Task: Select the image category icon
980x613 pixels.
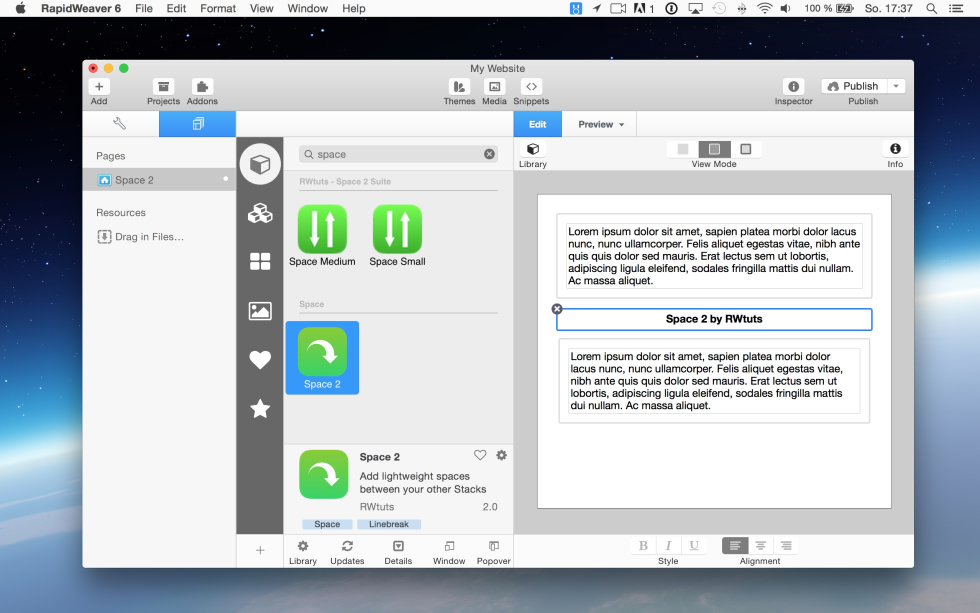Action: point(260,311)
